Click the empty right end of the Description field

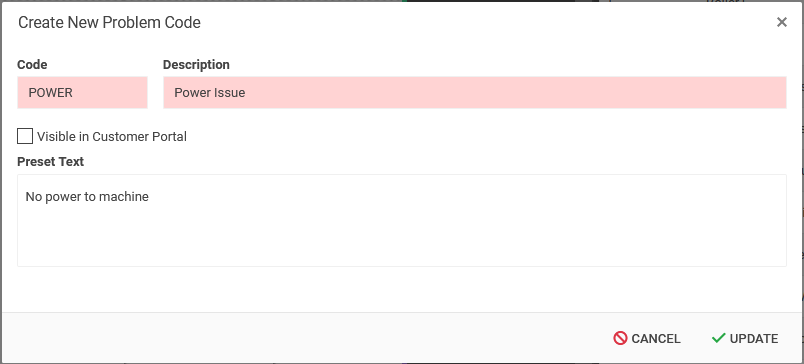click(667, 93)
